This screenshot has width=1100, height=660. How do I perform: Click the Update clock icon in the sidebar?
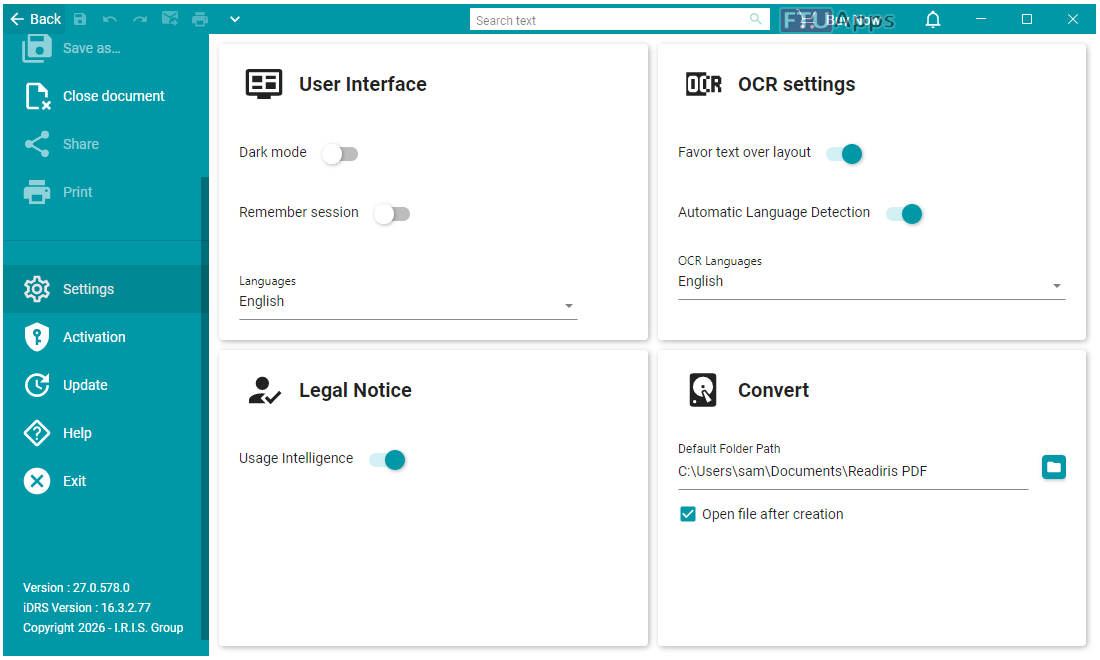coord(36,385)
